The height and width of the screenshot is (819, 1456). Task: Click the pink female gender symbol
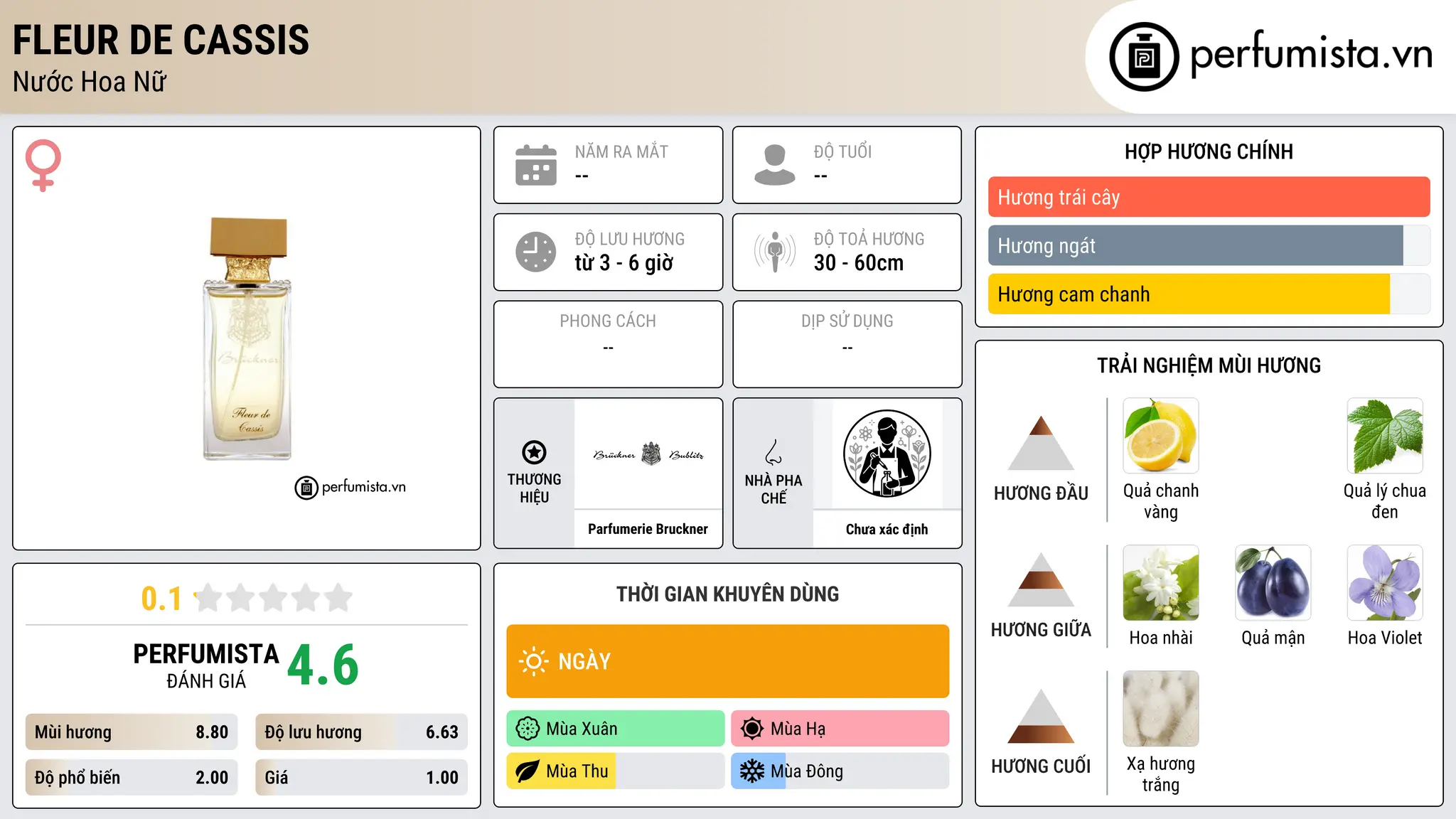pos(43,166)
